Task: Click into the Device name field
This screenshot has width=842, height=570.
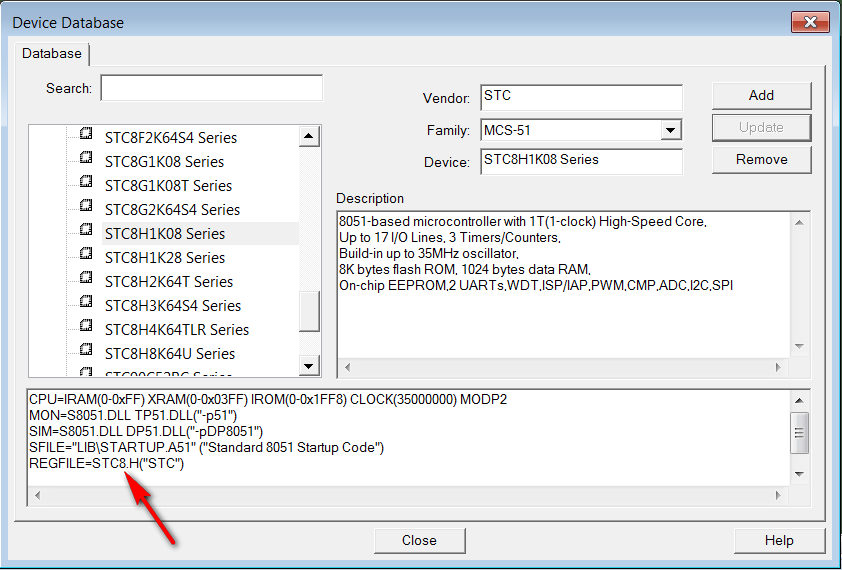Action: [582, 162]
